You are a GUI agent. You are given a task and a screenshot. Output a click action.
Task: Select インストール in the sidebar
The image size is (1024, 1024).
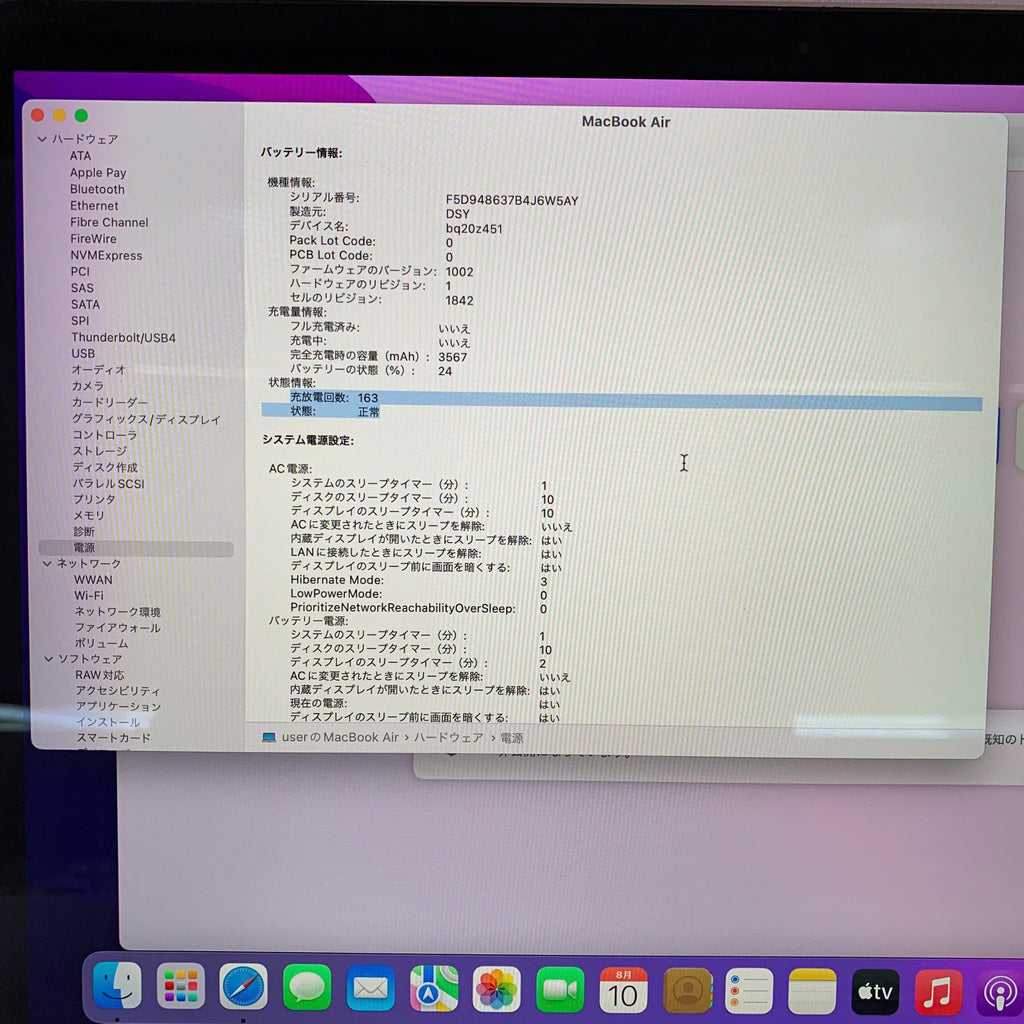(x=108, y=722)
